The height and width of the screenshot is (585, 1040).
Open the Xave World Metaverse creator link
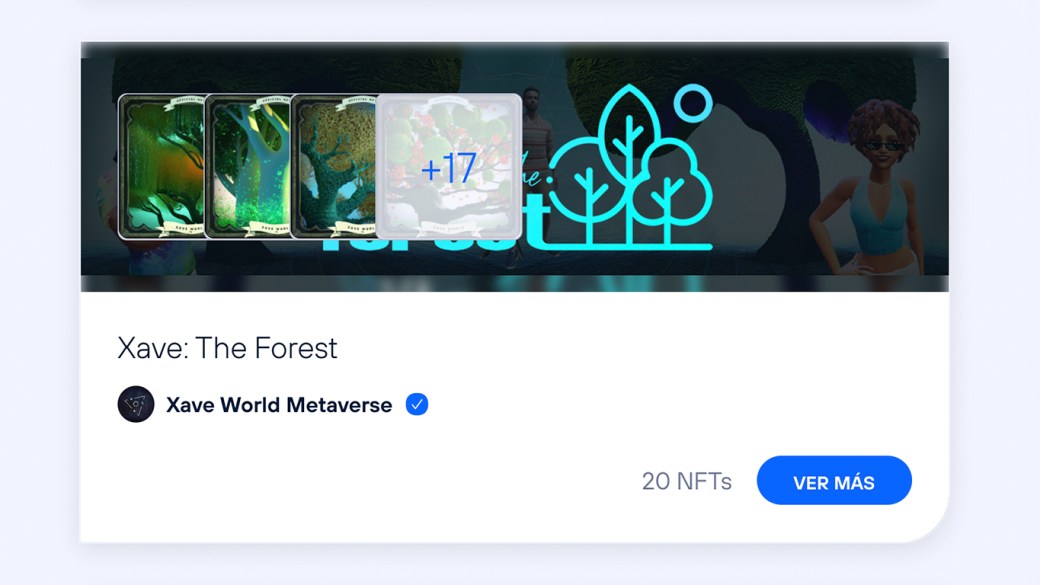[x=279, y=405]
